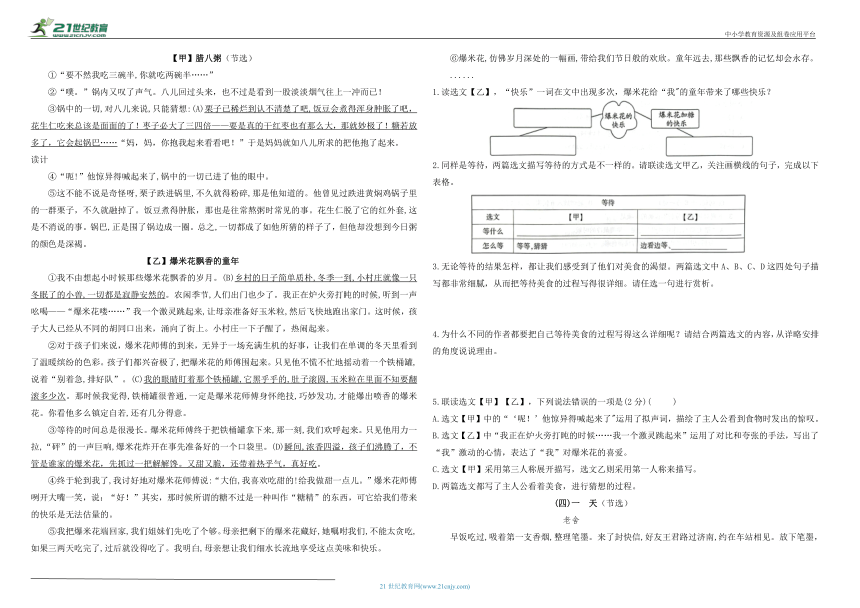Click the diagram box "爆米花加糖的快乐"
860x608 pixels.
[676, 118]
